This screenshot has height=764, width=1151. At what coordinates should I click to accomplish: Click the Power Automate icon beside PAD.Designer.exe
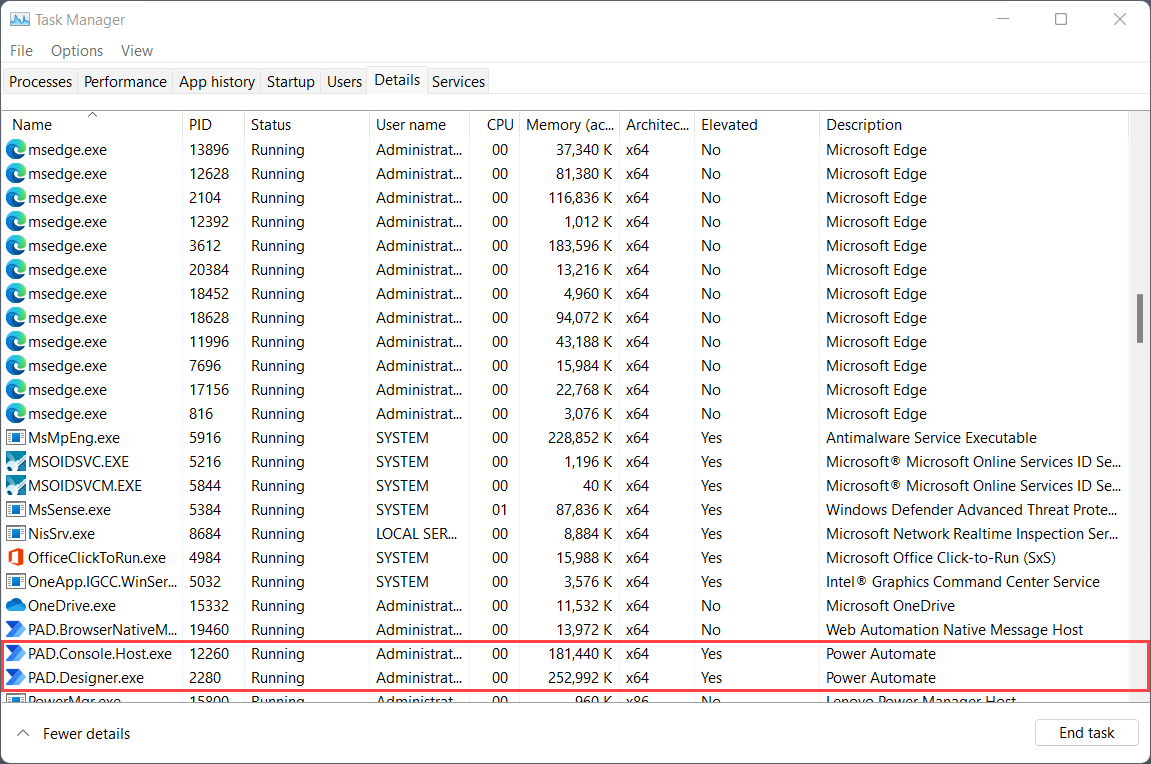(16, 677)
